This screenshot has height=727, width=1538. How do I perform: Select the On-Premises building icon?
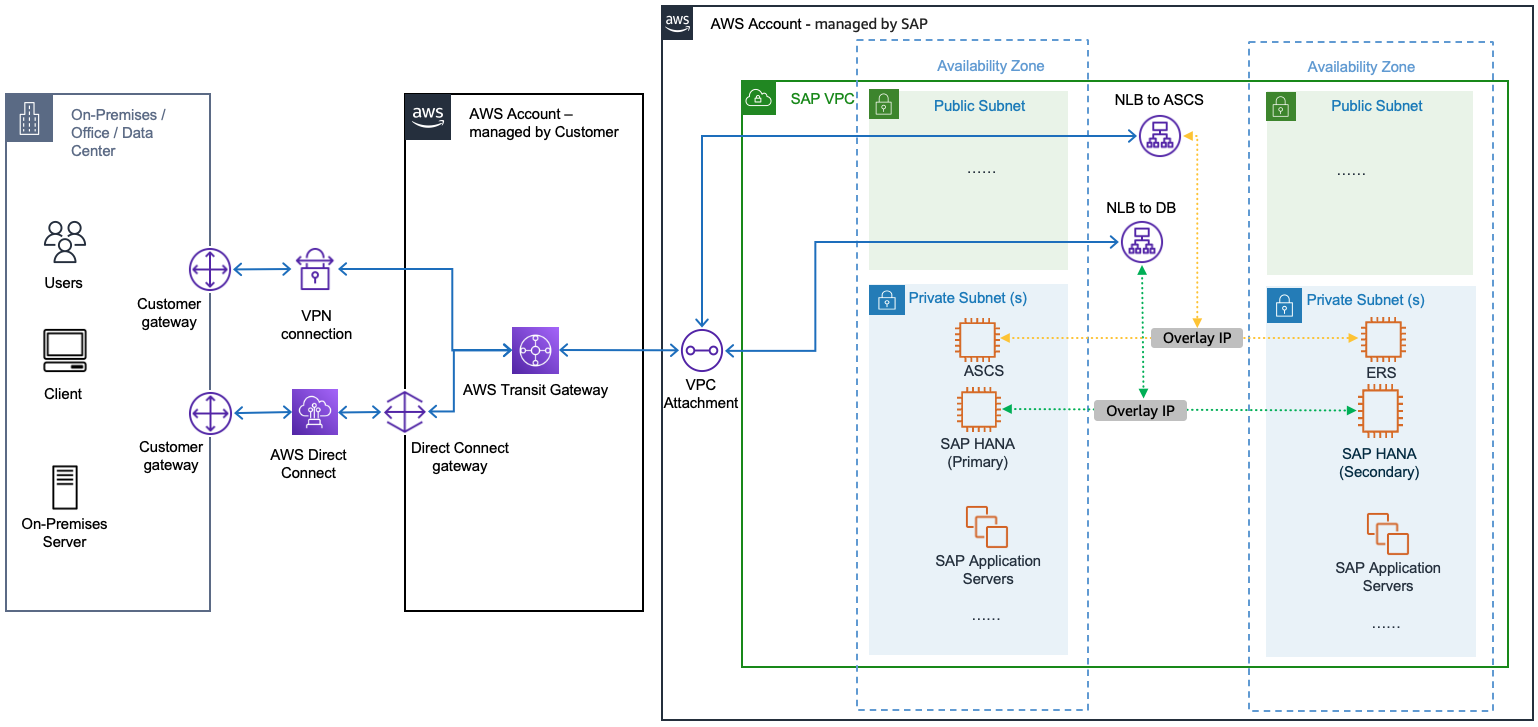click(27, 119)
